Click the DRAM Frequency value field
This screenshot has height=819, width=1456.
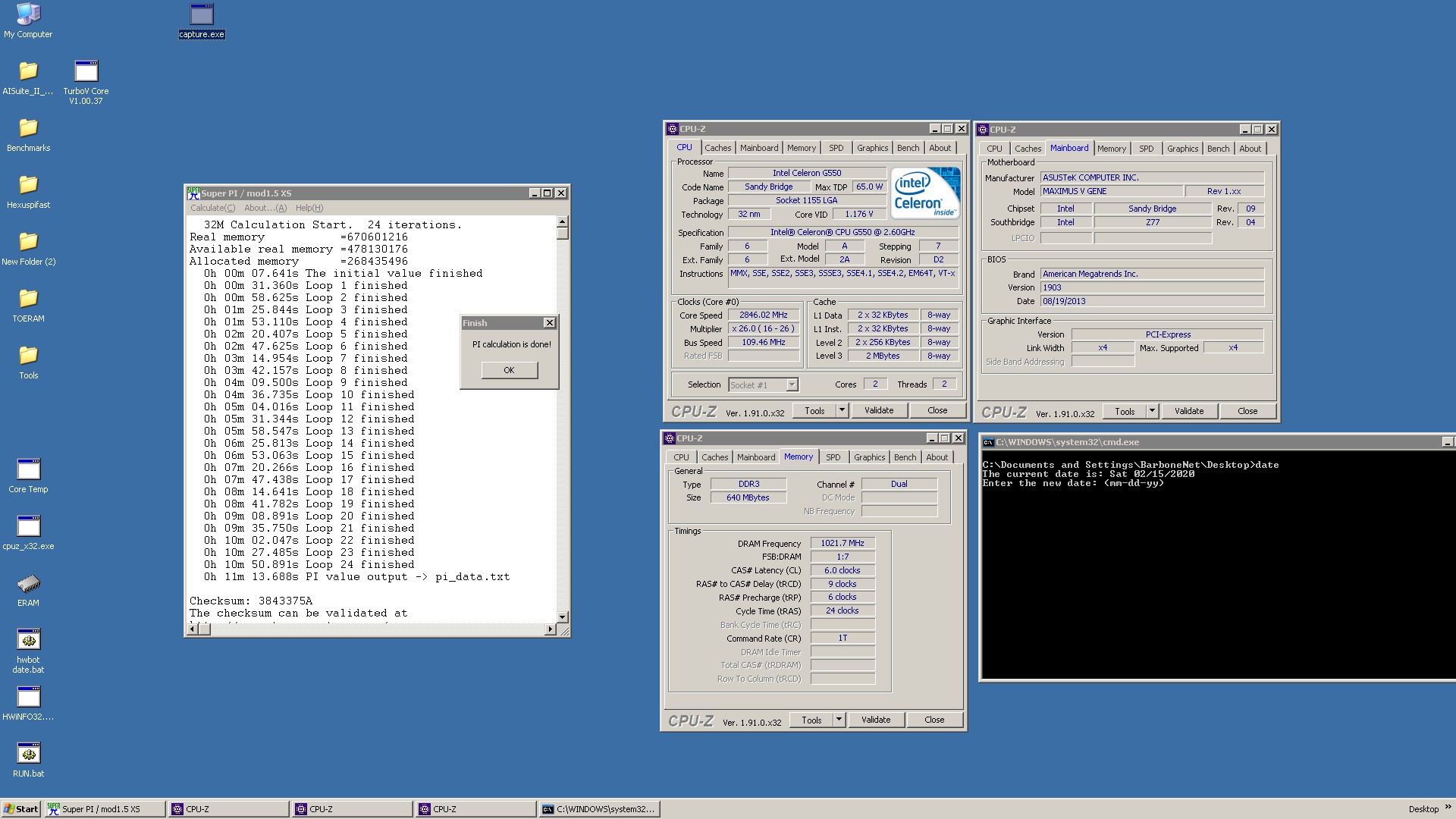pos(843,543)
